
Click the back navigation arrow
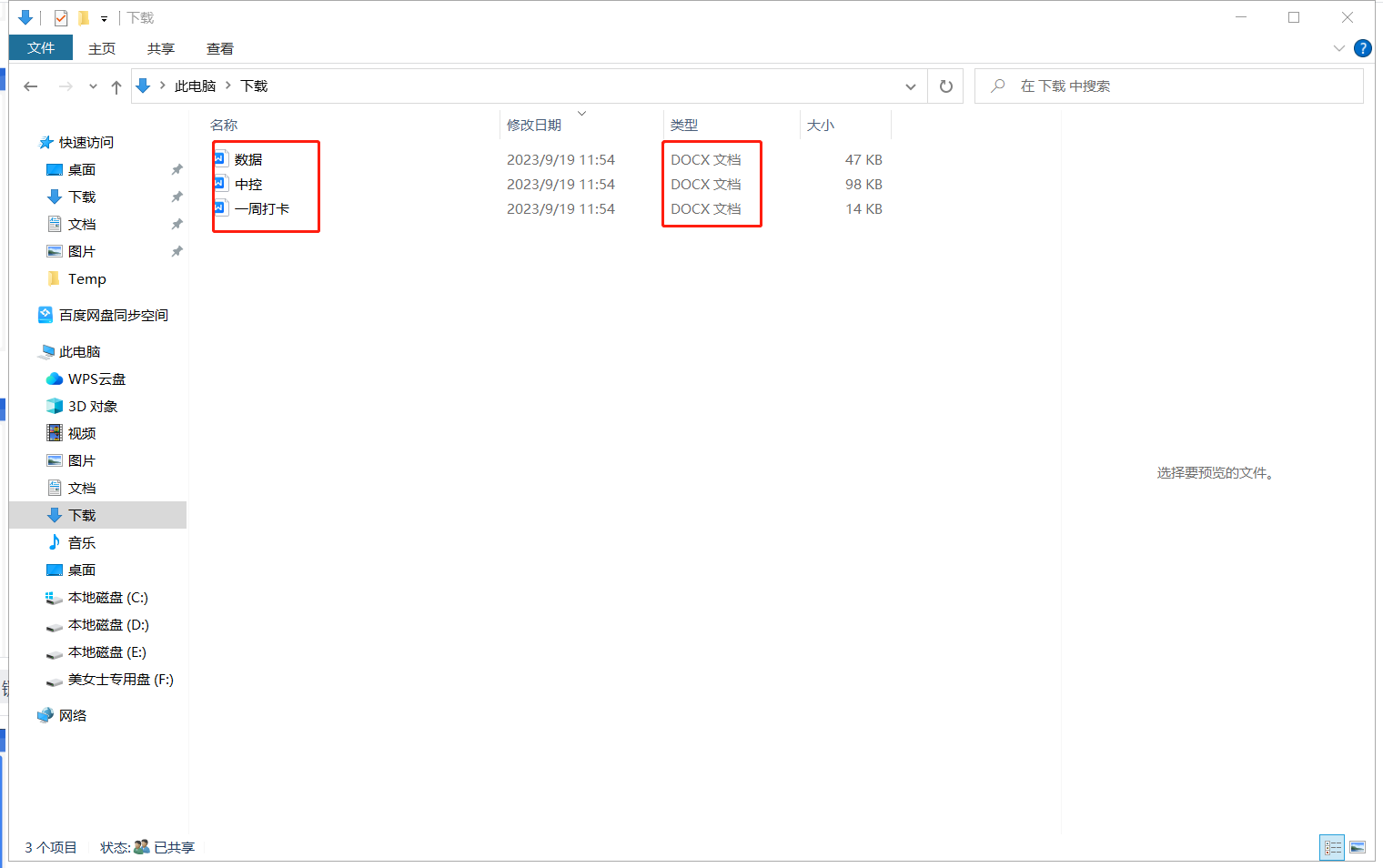click(x=30, y=86)
